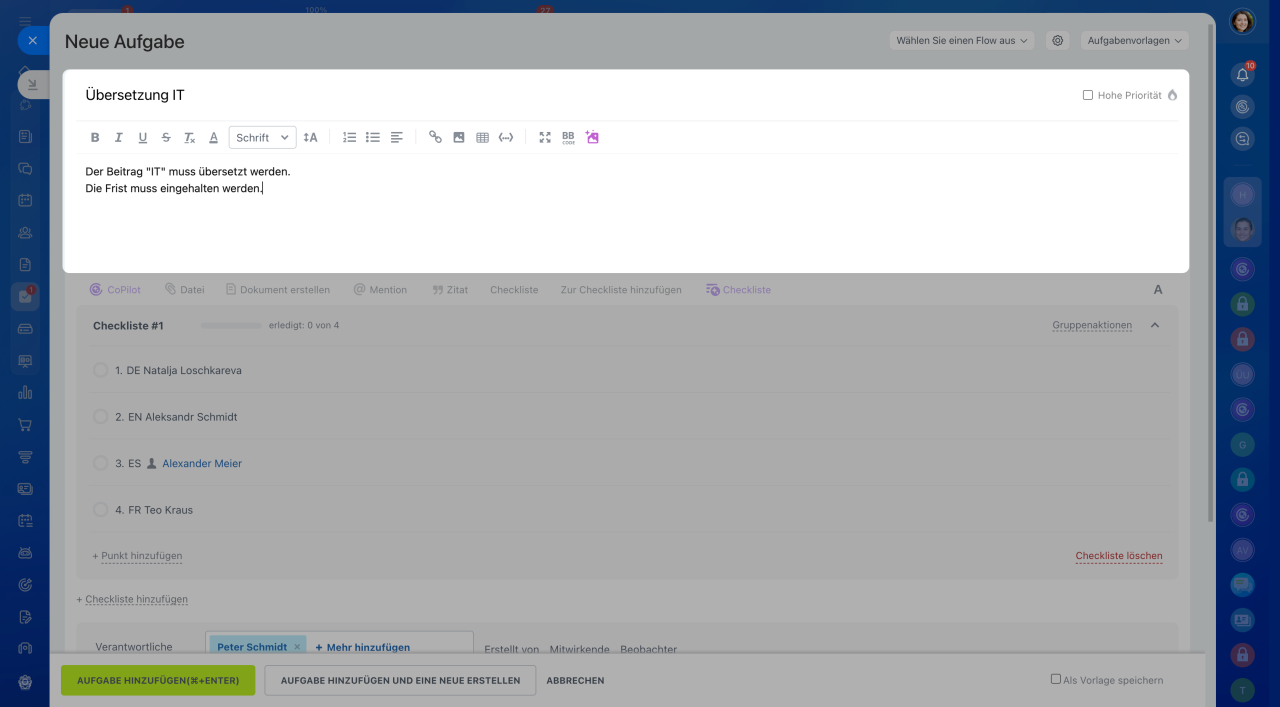The height and width of the screenshot is (707, 1280).
Task: Open text color picker icon
Action: (213, 138)
